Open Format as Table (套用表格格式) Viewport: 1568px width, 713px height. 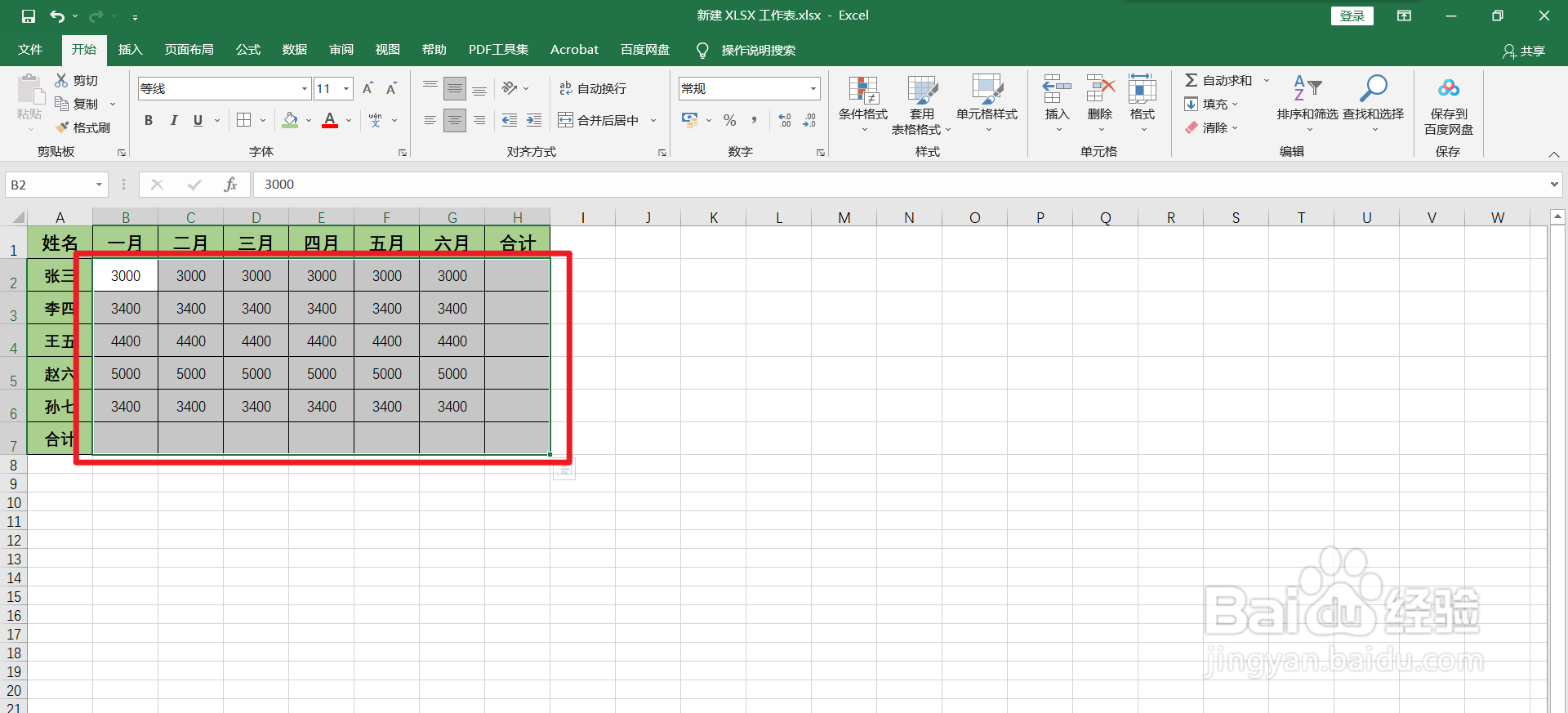pos(922,105)
